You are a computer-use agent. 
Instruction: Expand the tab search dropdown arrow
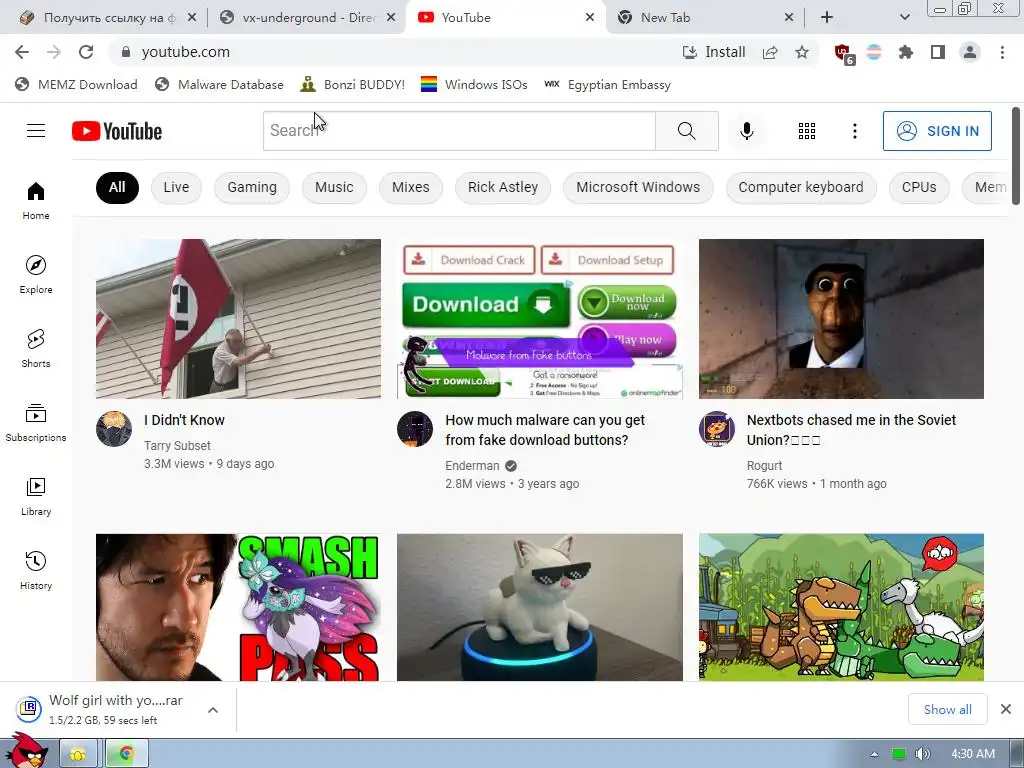(904, 18)
